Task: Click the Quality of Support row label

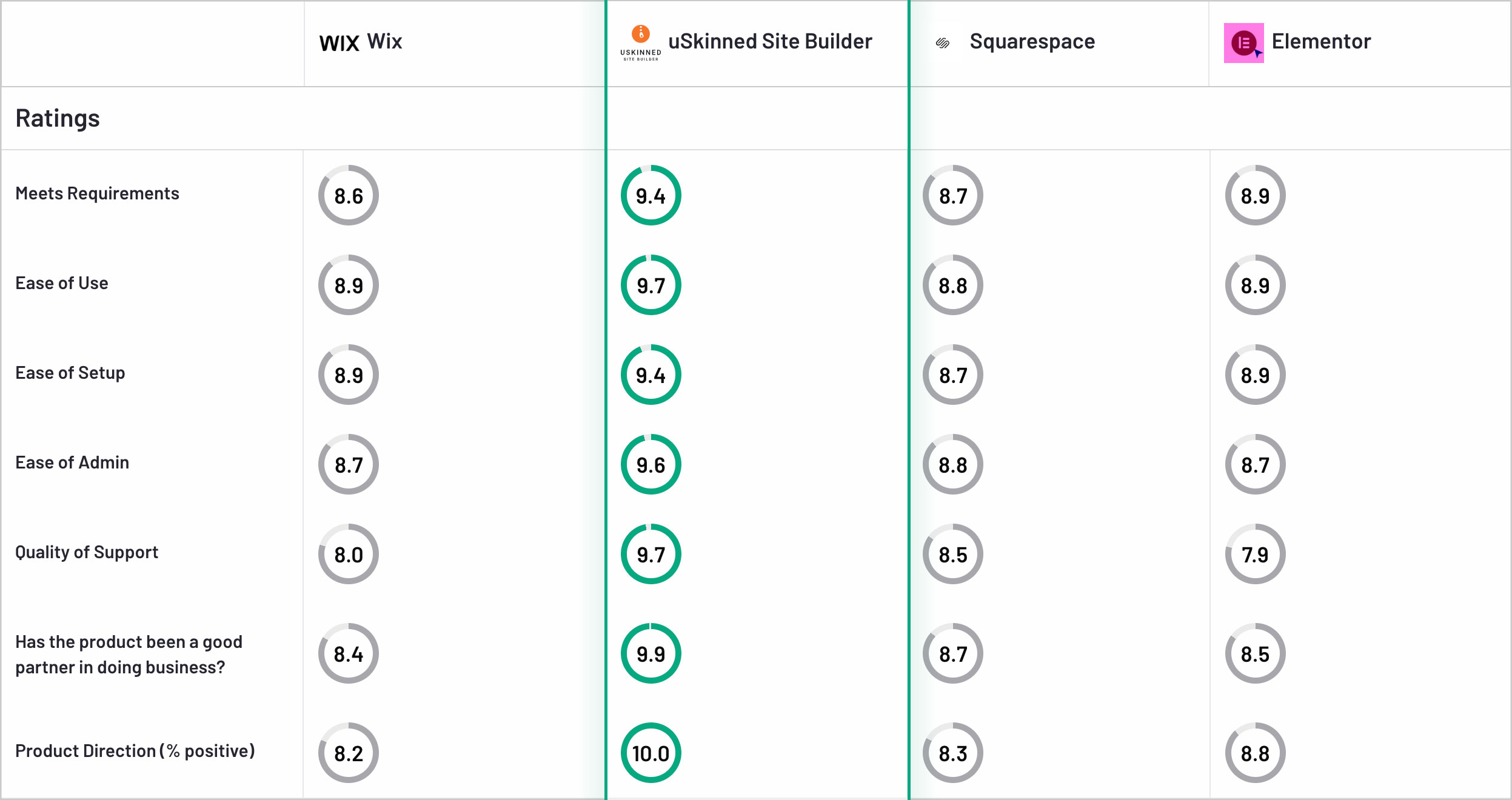Action: point(87,552)
